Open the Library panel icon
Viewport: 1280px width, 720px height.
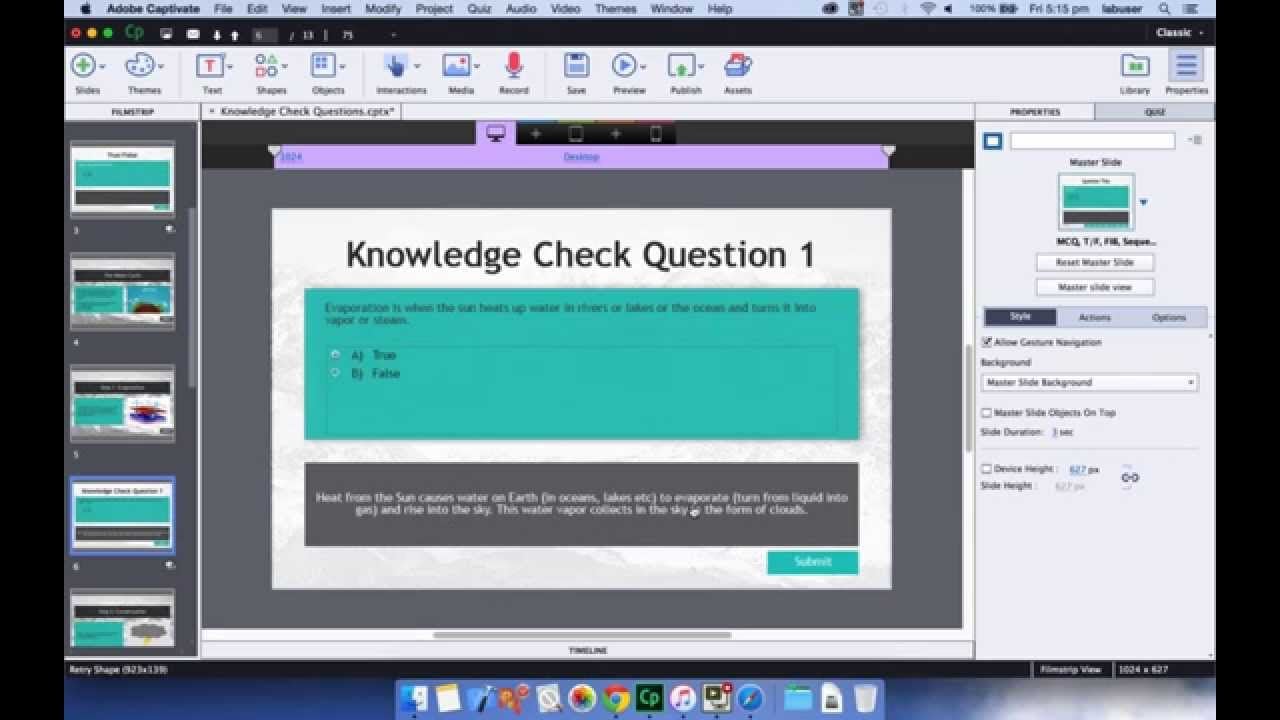(x=1135, y=66)
